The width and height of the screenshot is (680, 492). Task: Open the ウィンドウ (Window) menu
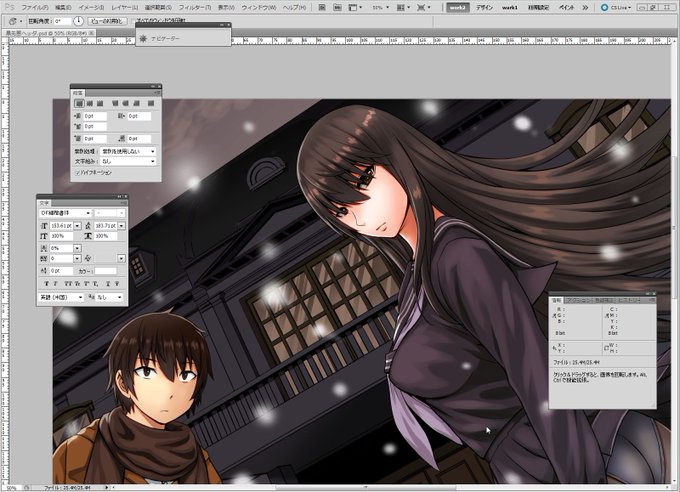258,7
